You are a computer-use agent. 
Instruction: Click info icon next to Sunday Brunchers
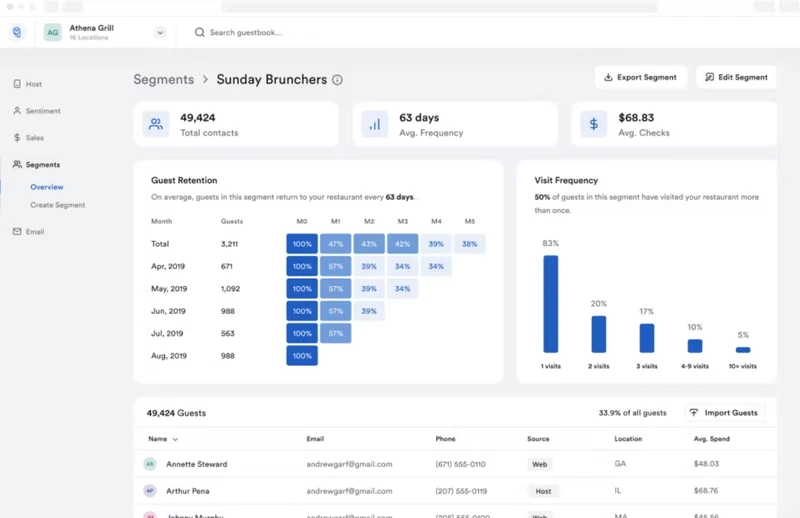click(x=337, y=80)
